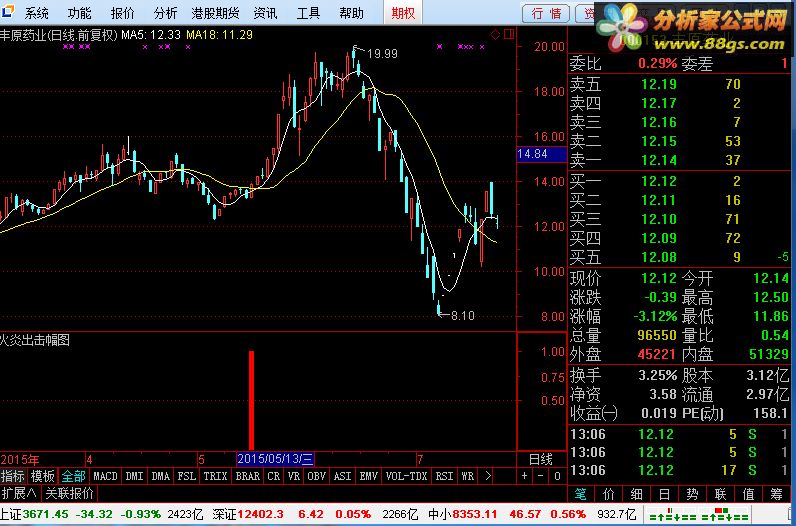Click the second market breadth indicator in status bar

pos(726,515)
